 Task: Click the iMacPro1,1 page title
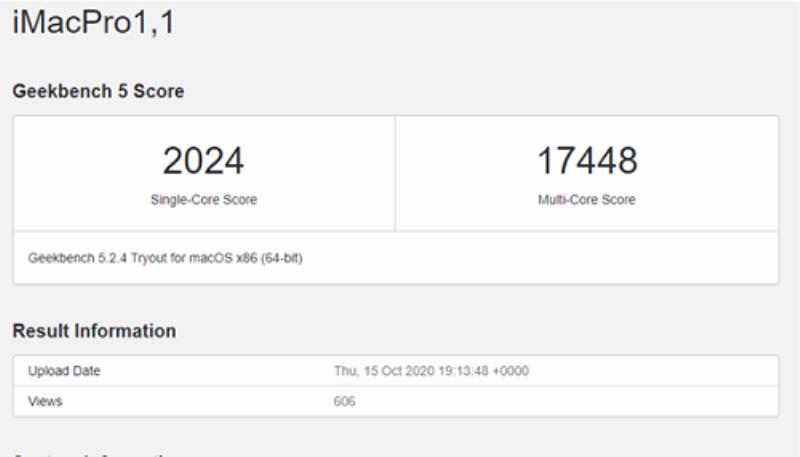coord(93,22)
